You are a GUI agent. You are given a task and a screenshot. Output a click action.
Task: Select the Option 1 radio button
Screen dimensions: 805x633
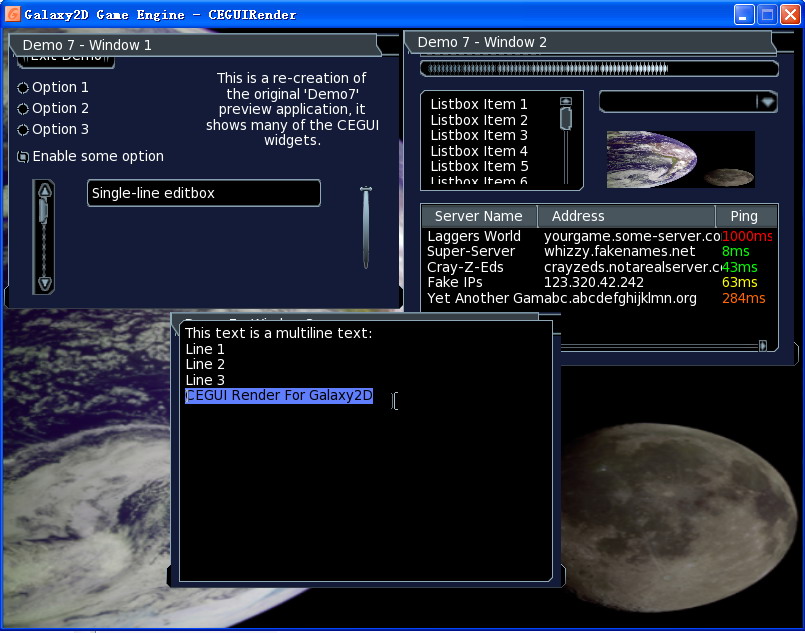tap(24, 88)
